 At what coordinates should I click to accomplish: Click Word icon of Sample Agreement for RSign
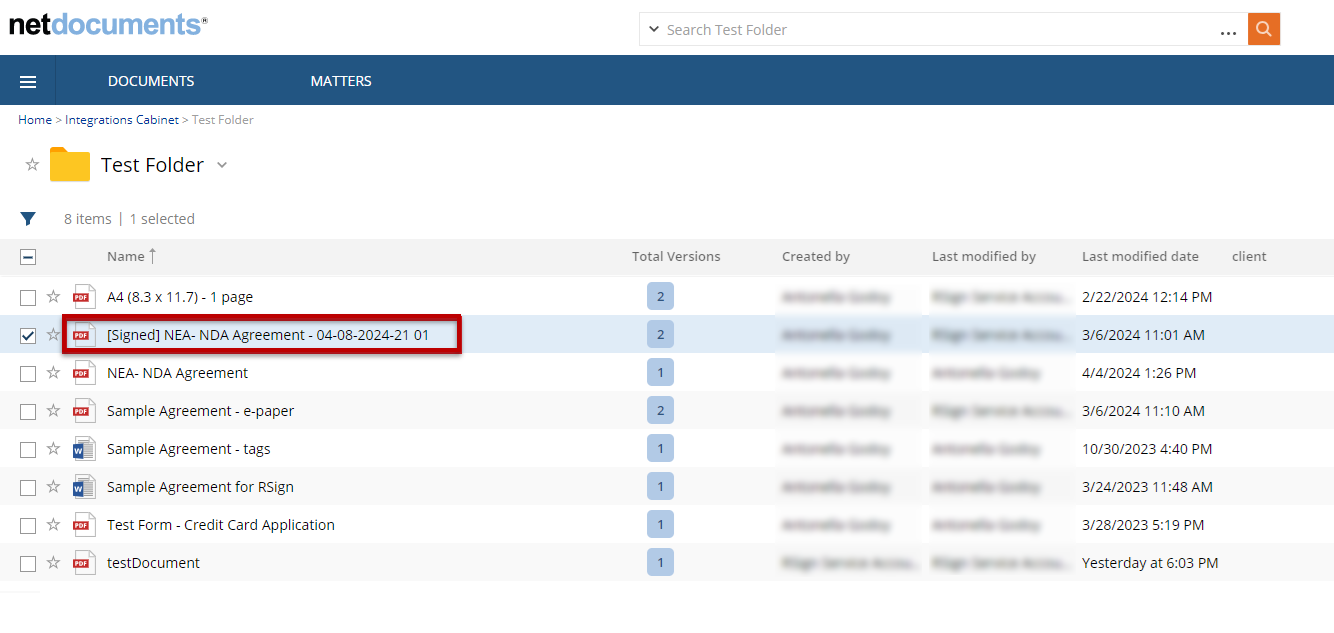point(84,487)
